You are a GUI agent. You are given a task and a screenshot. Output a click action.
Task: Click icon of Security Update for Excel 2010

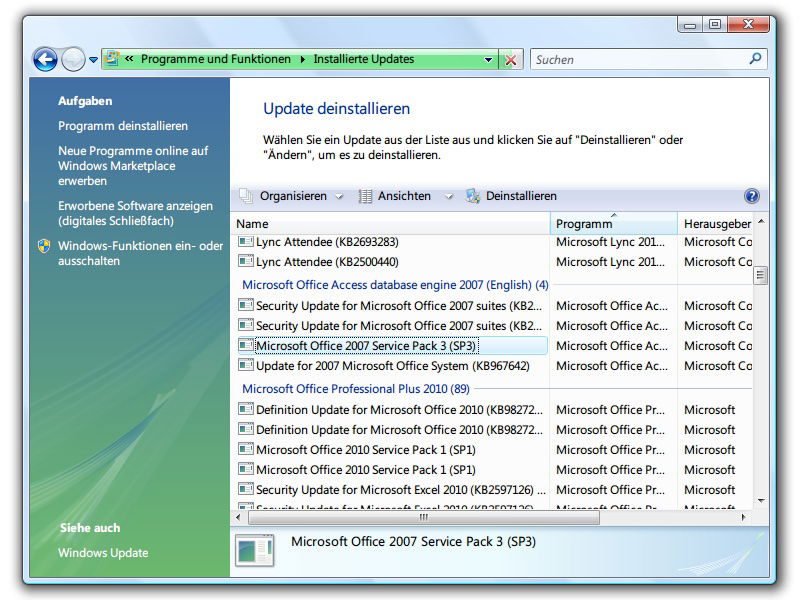coord(246,489)
